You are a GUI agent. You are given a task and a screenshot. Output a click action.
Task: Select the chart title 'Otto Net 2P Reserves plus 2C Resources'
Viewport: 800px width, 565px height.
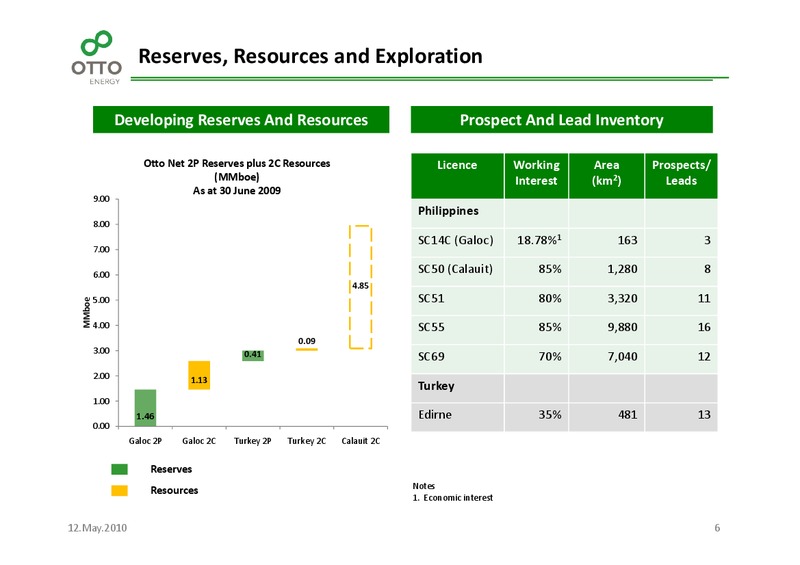(237, 163)
